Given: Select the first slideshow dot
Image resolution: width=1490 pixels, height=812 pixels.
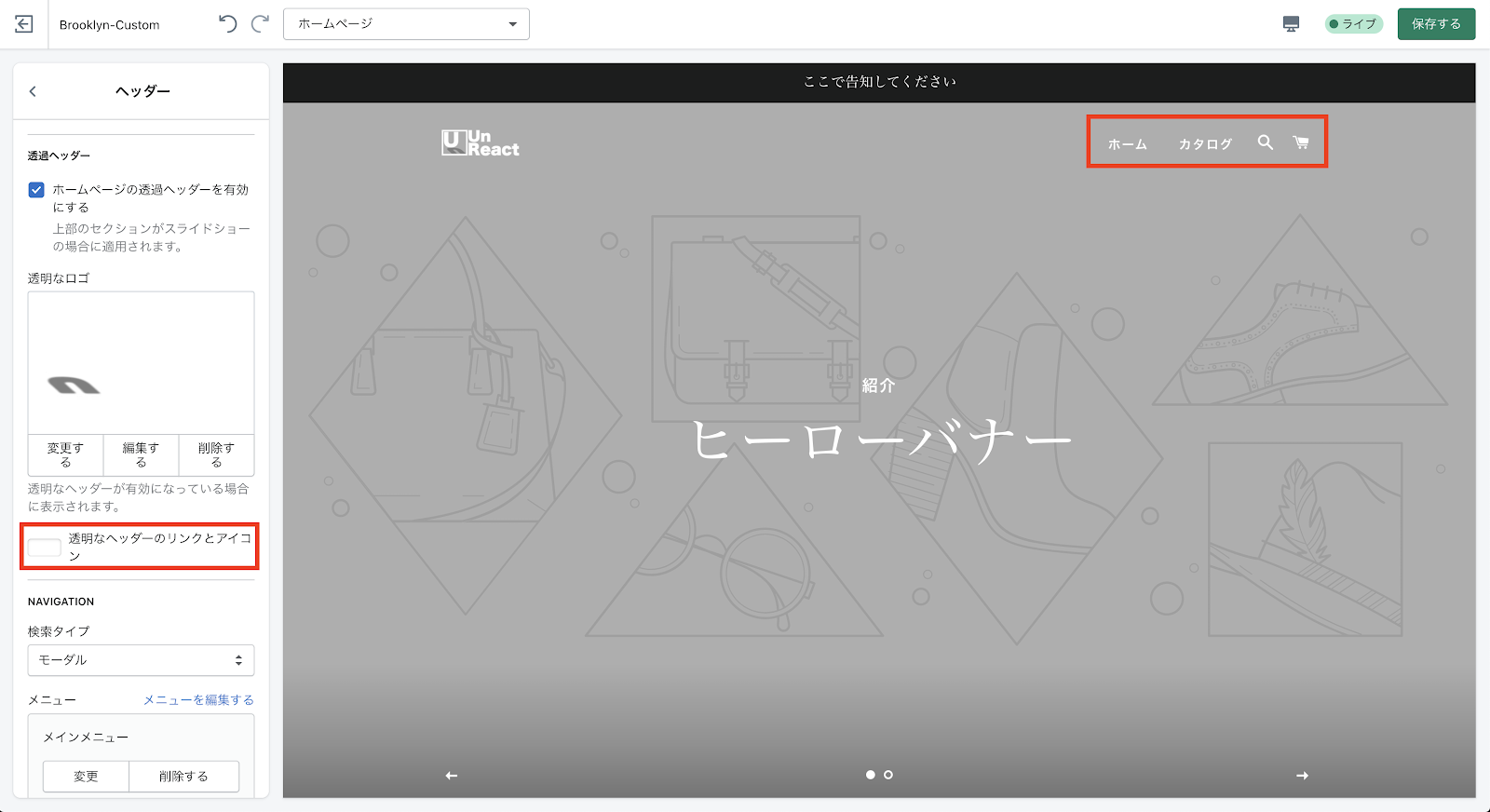Looking at the screenshot, I should 870,775.
